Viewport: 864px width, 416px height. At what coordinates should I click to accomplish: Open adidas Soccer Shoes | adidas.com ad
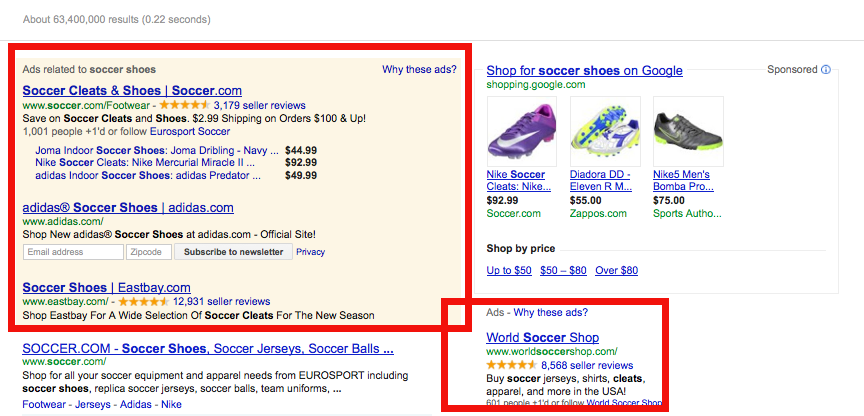tap(128, 208)
